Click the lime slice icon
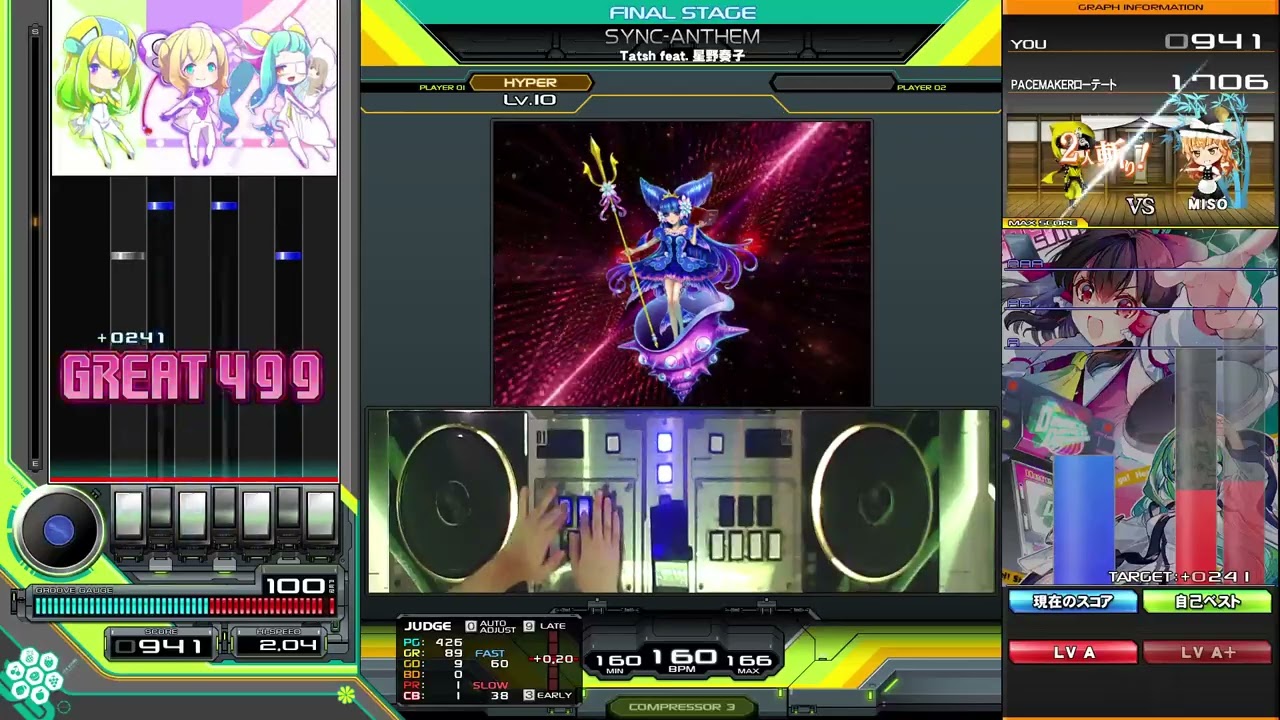The width and height of the screenshot is (1280, 720). tap(346, 693)
